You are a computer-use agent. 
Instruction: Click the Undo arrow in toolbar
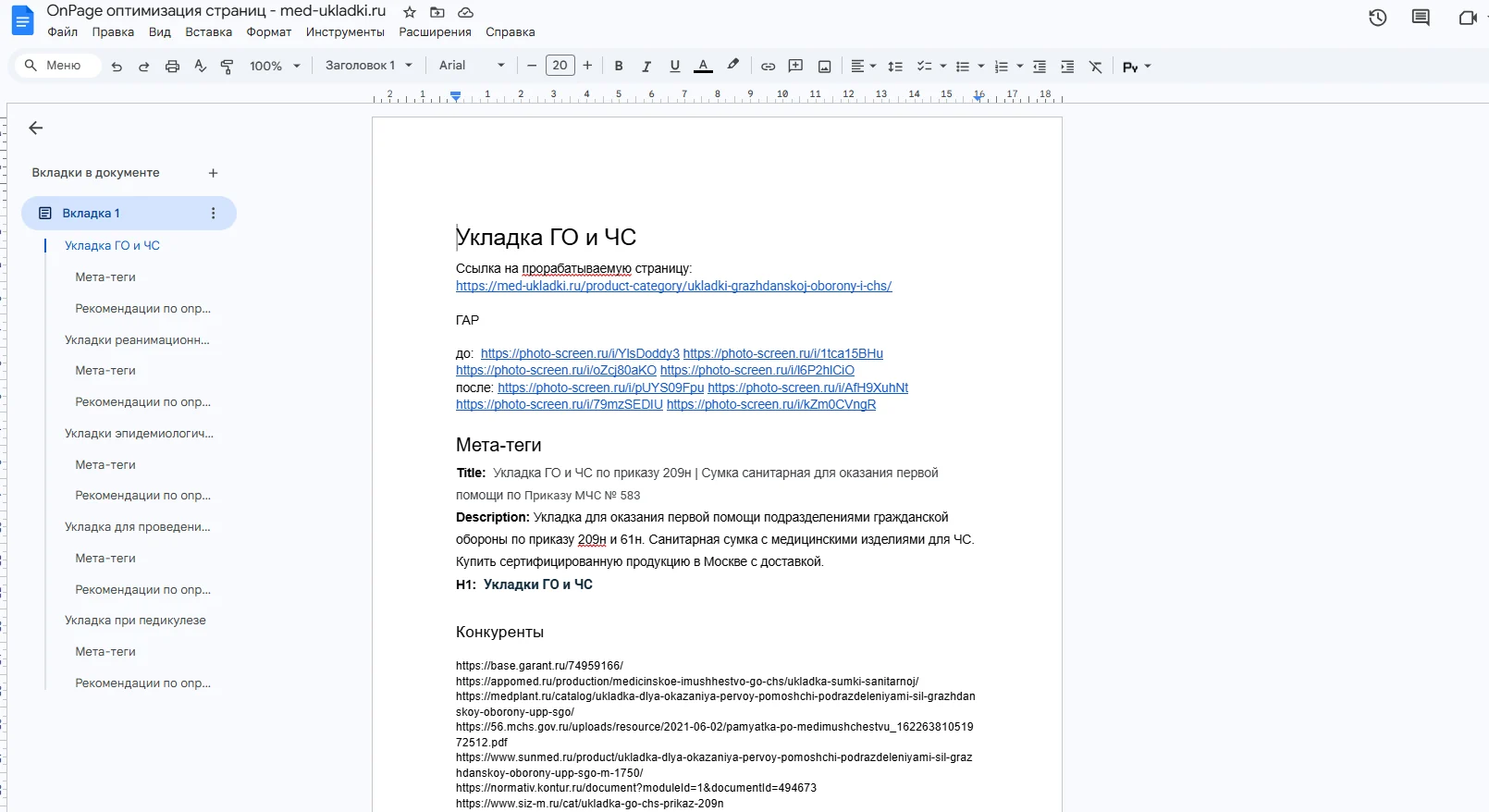(117, 67)
